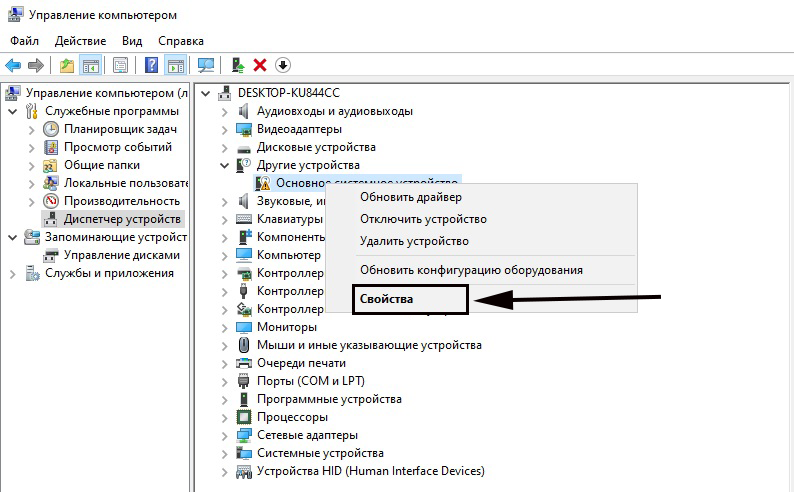Expand the Устройства HID node
This screenshot has height=492, width=794.
tap(225, 472)
